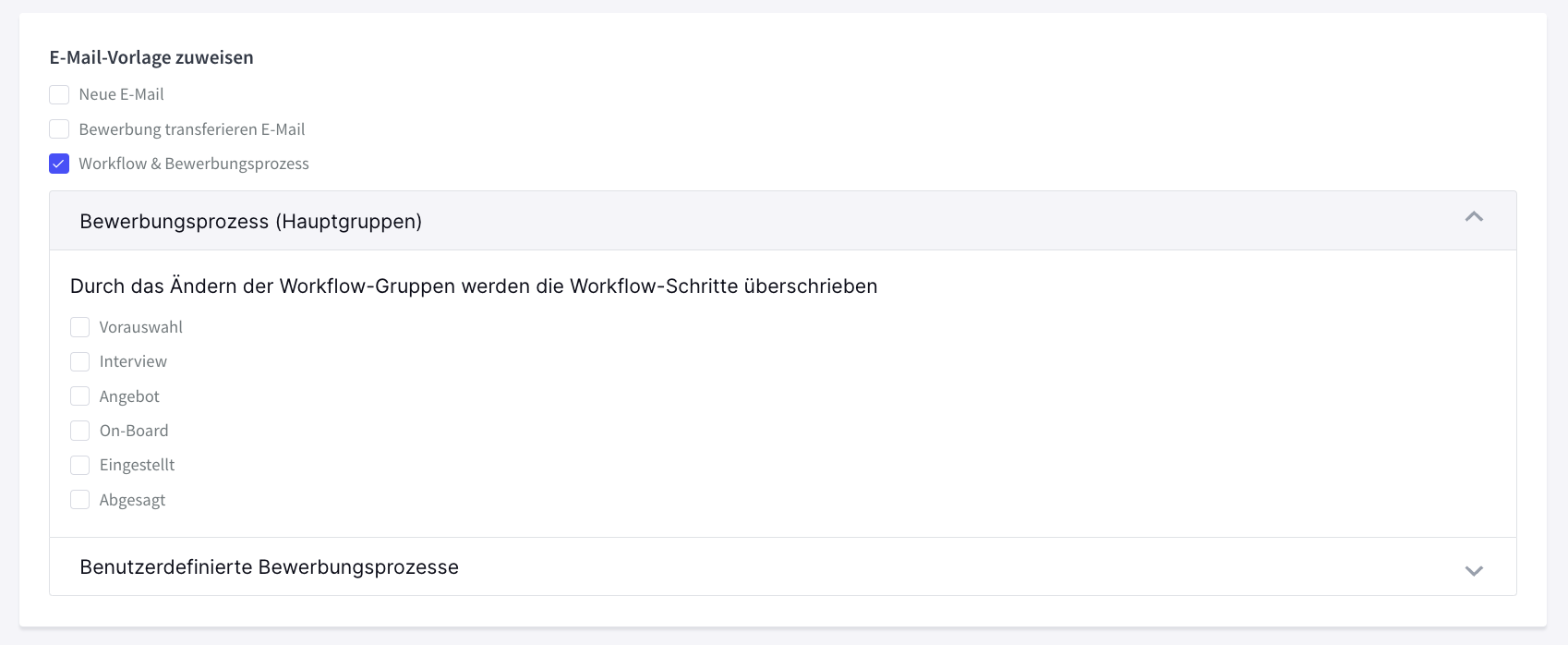Select the Interview checkbox
The height and width of the screenshot is (645, 1568).
pyautogui.click(x=80, y=361)
